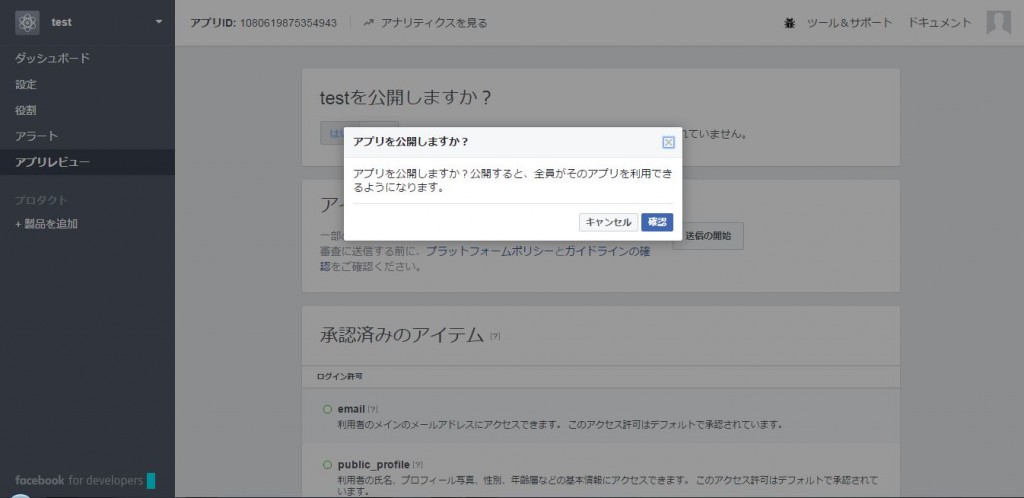This screenshot has width=1024, height=498.
Task: Click the test app atom icon
Action: pyautogui.click(x=27, y=23)
